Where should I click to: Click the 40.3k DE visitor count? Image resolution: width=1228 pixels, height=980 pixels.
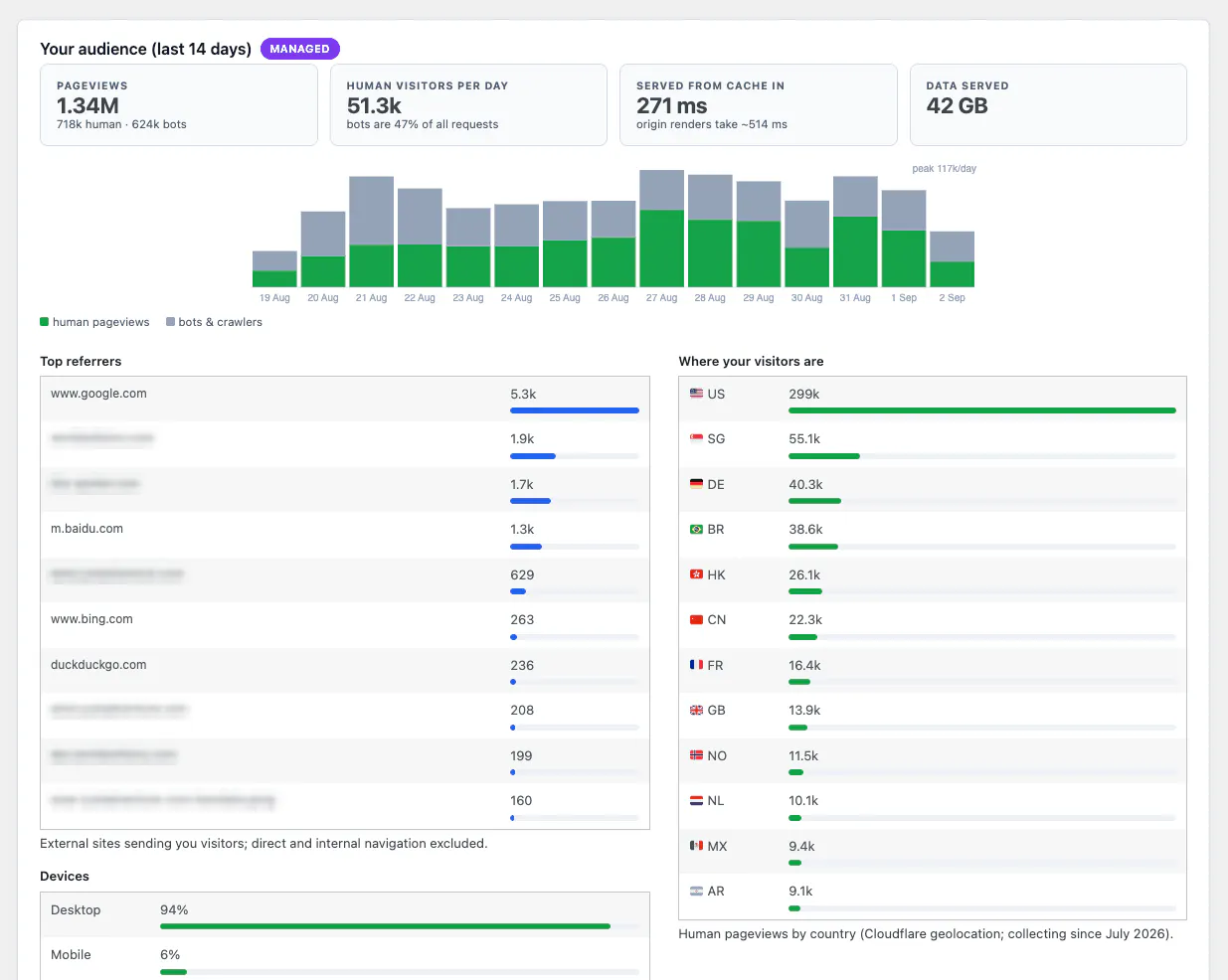[x=805, y=484]
